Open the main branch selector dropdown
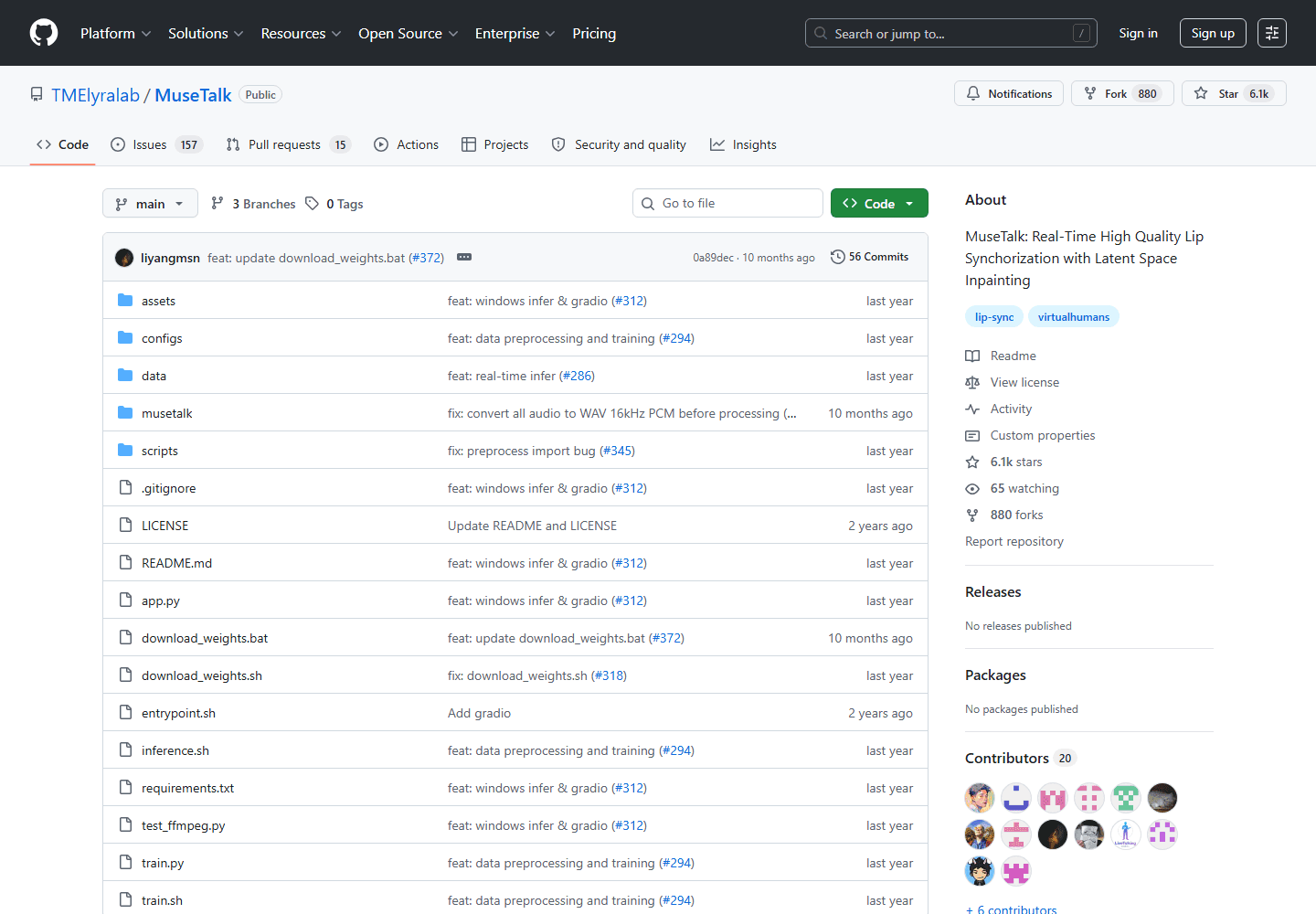The width and height of the screenshot is (1316, 914). click(x=150, y=204)
